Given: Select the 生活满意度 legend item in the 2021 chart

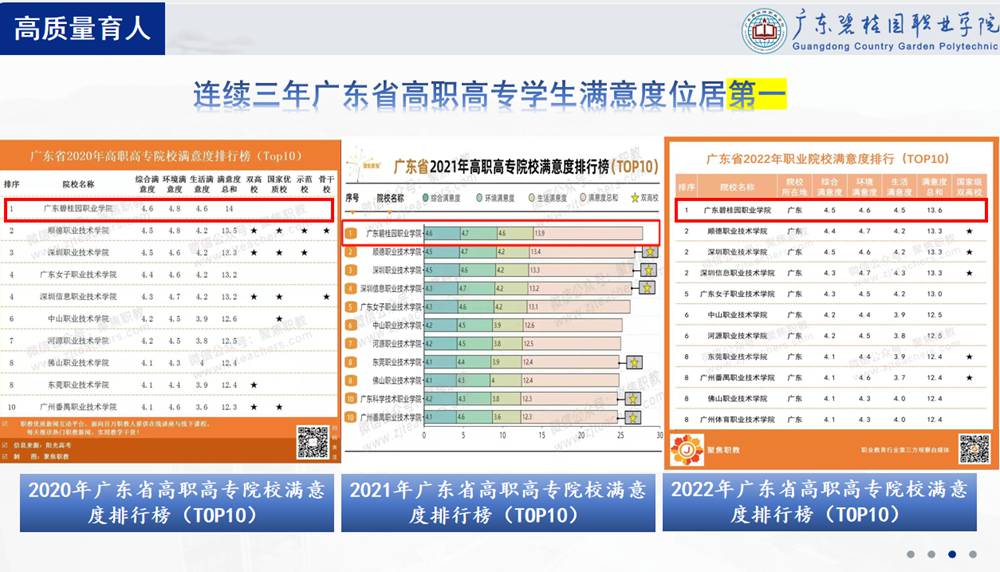Looking at the screenshot, I should 547,198.
